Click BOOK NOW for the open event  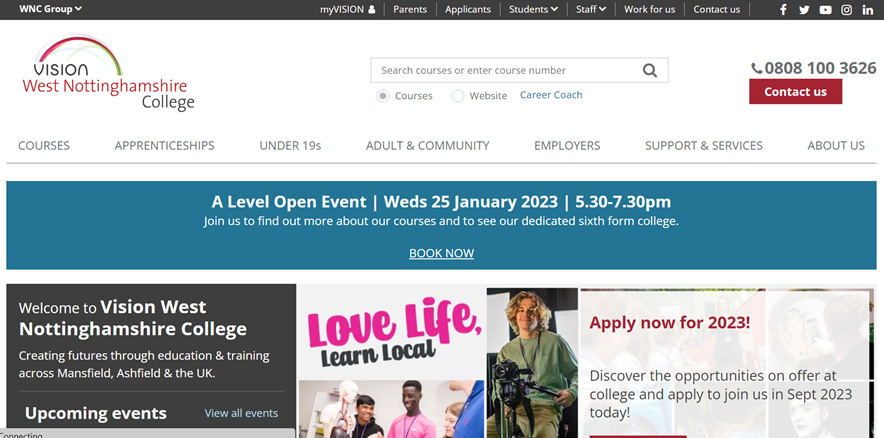click(x=441, y=253)
